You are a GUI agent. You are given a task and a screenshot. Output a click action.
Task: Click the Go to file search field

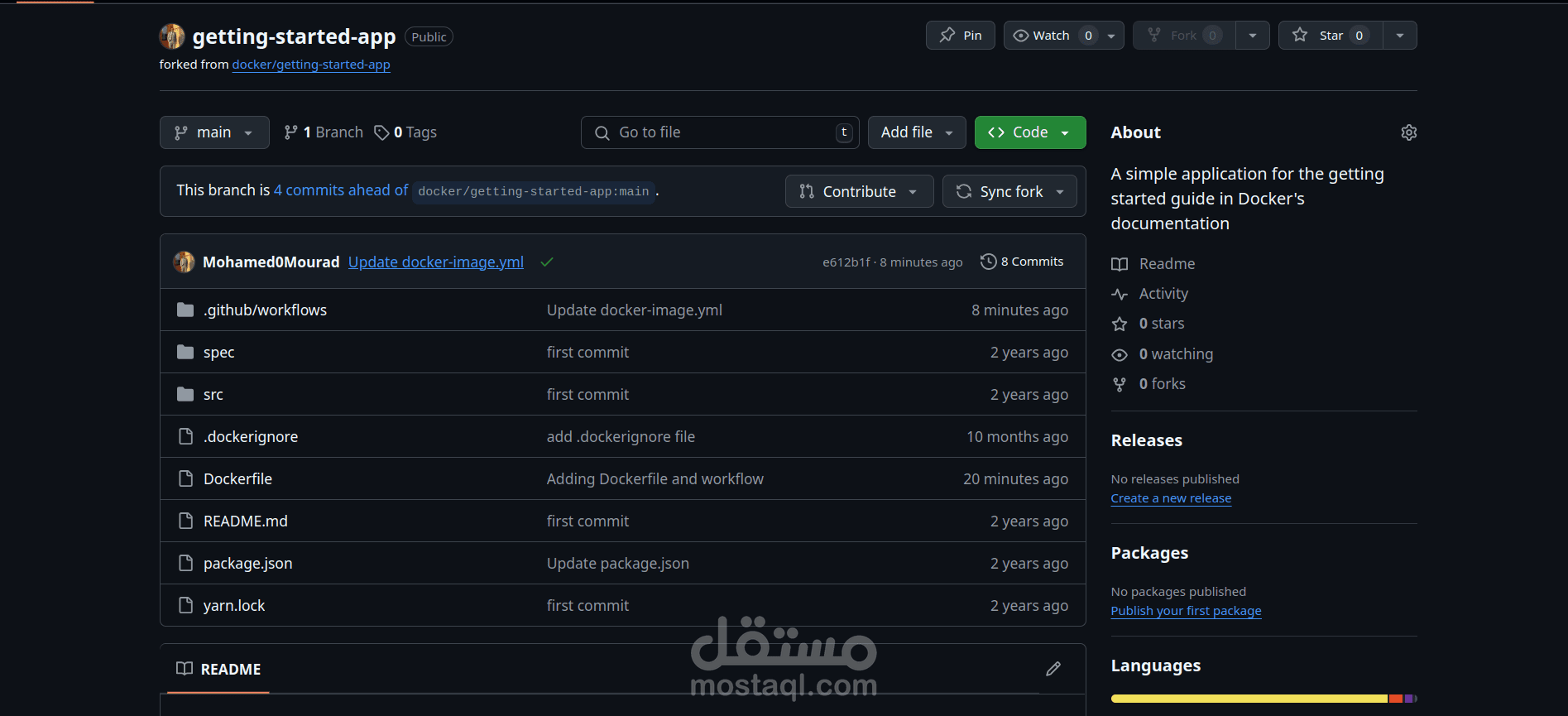pyautogui.click(x=720, y=132)
